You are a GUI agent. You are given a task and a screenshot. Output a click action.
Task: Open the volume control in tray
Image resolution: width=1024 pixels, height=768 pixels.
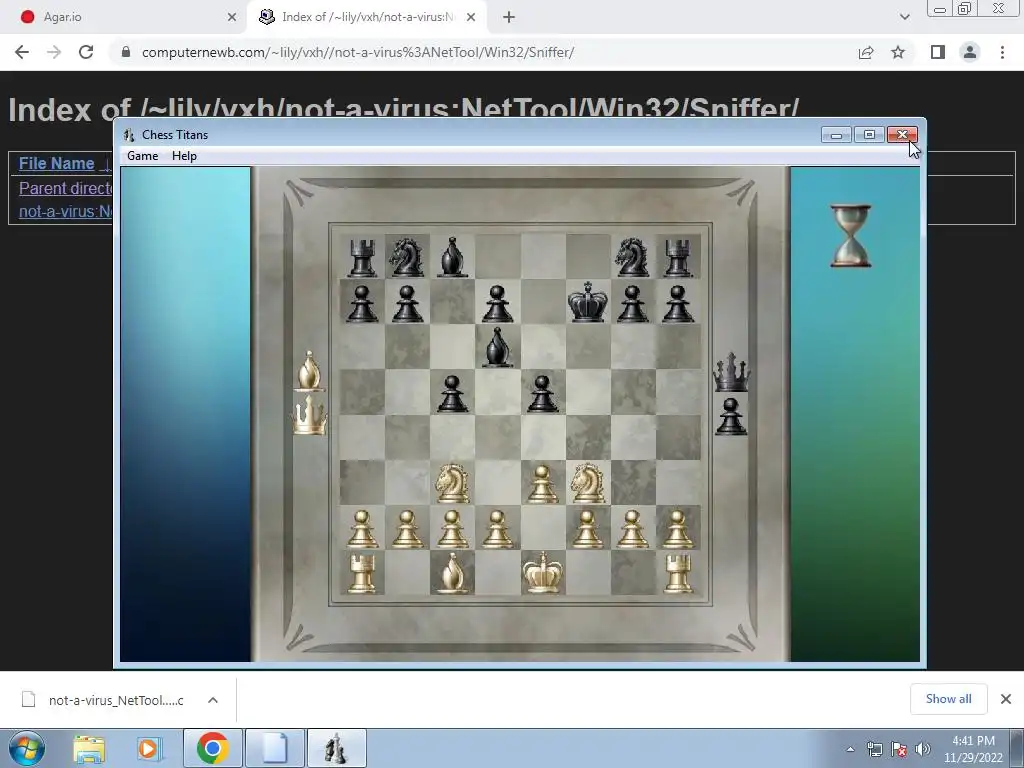(x=923, y=749)
